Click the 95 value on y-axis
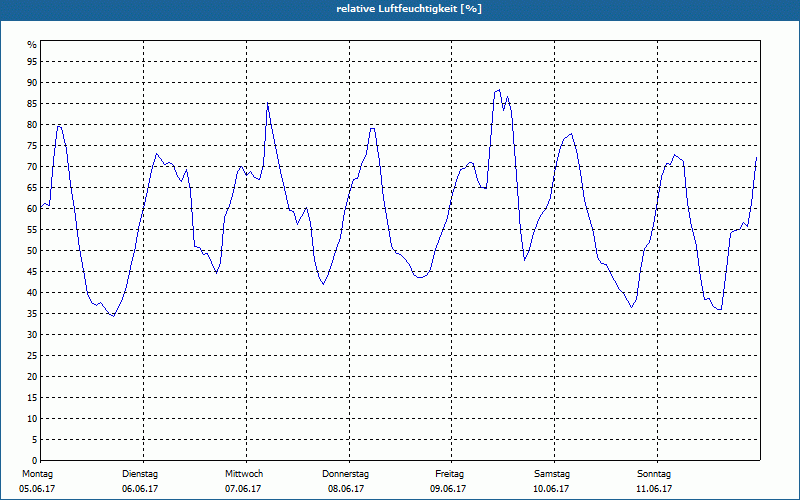 tap(32, 62)
